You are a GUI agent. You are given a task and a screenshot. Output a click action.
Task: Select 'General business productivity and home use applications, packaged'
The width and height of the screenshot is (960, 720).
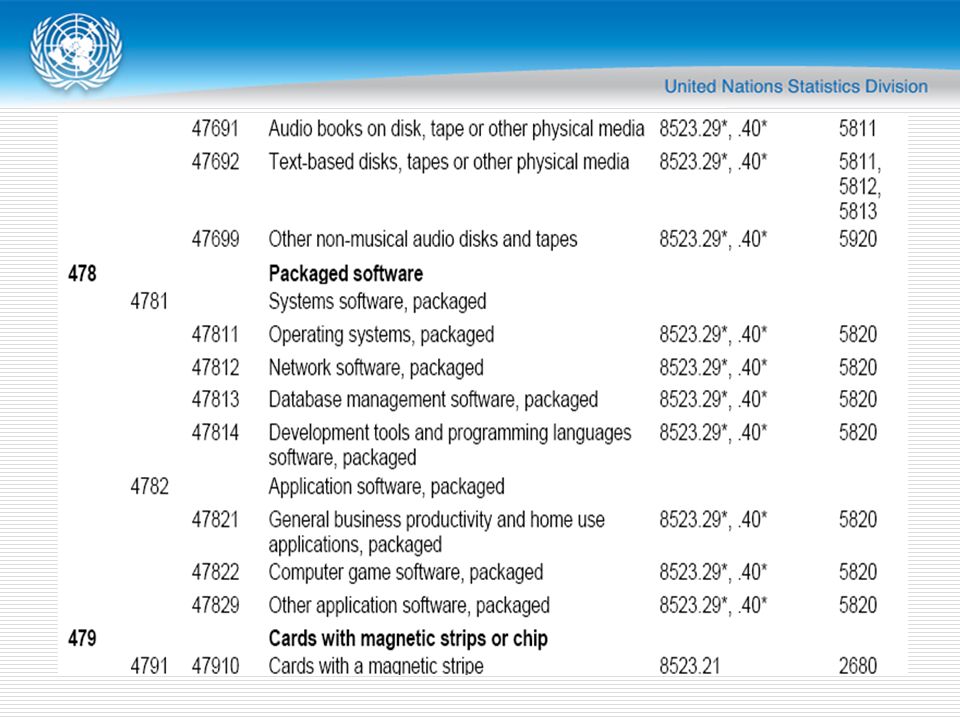tap(437, 532)
